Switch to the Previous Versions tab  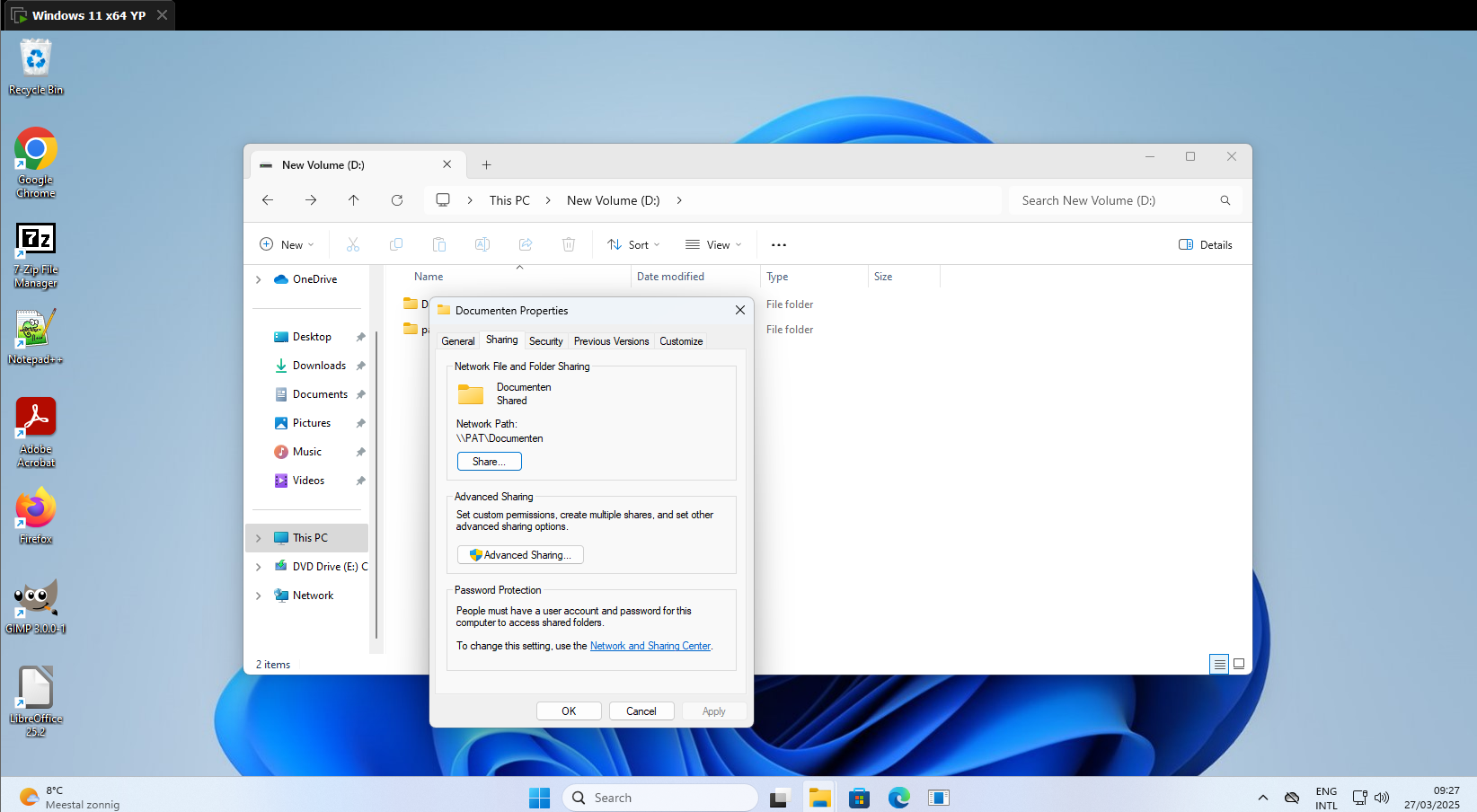click(x=611, y=341)
